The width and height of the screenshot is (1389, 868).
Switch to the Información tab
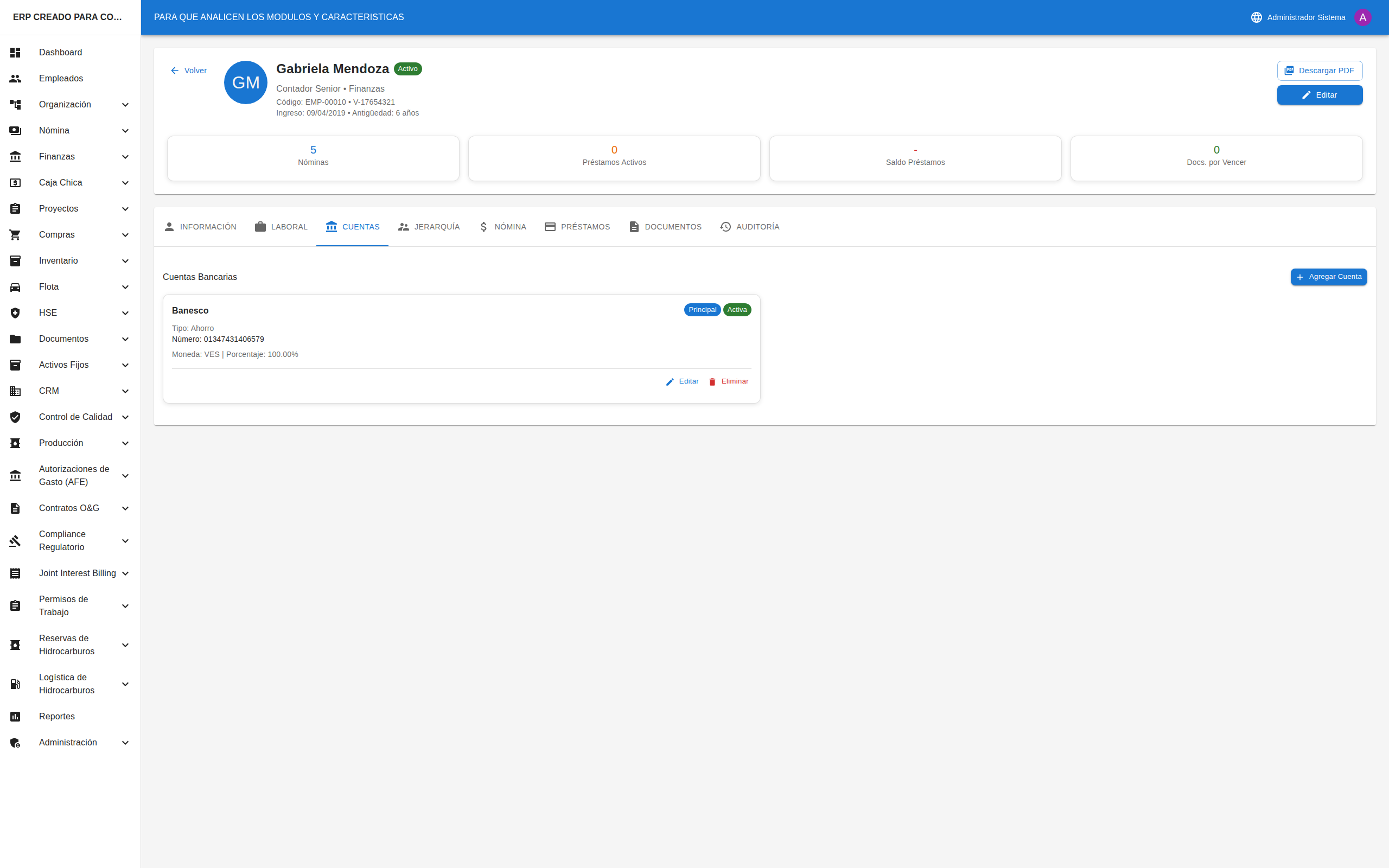[200, 227]
